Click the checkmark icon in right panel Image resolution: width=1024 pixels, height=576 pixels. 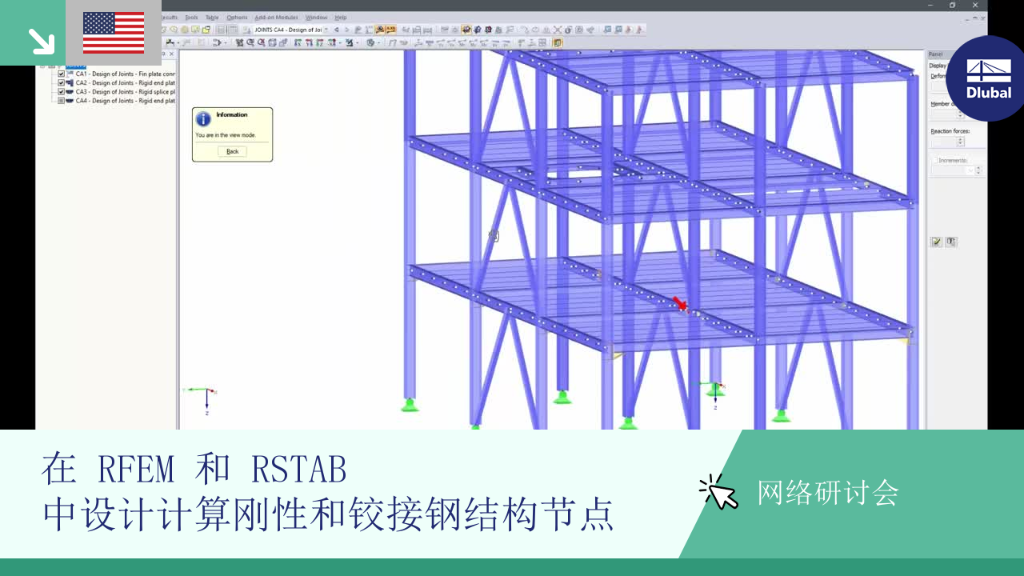pyautogui.click(x=936, y=242)
